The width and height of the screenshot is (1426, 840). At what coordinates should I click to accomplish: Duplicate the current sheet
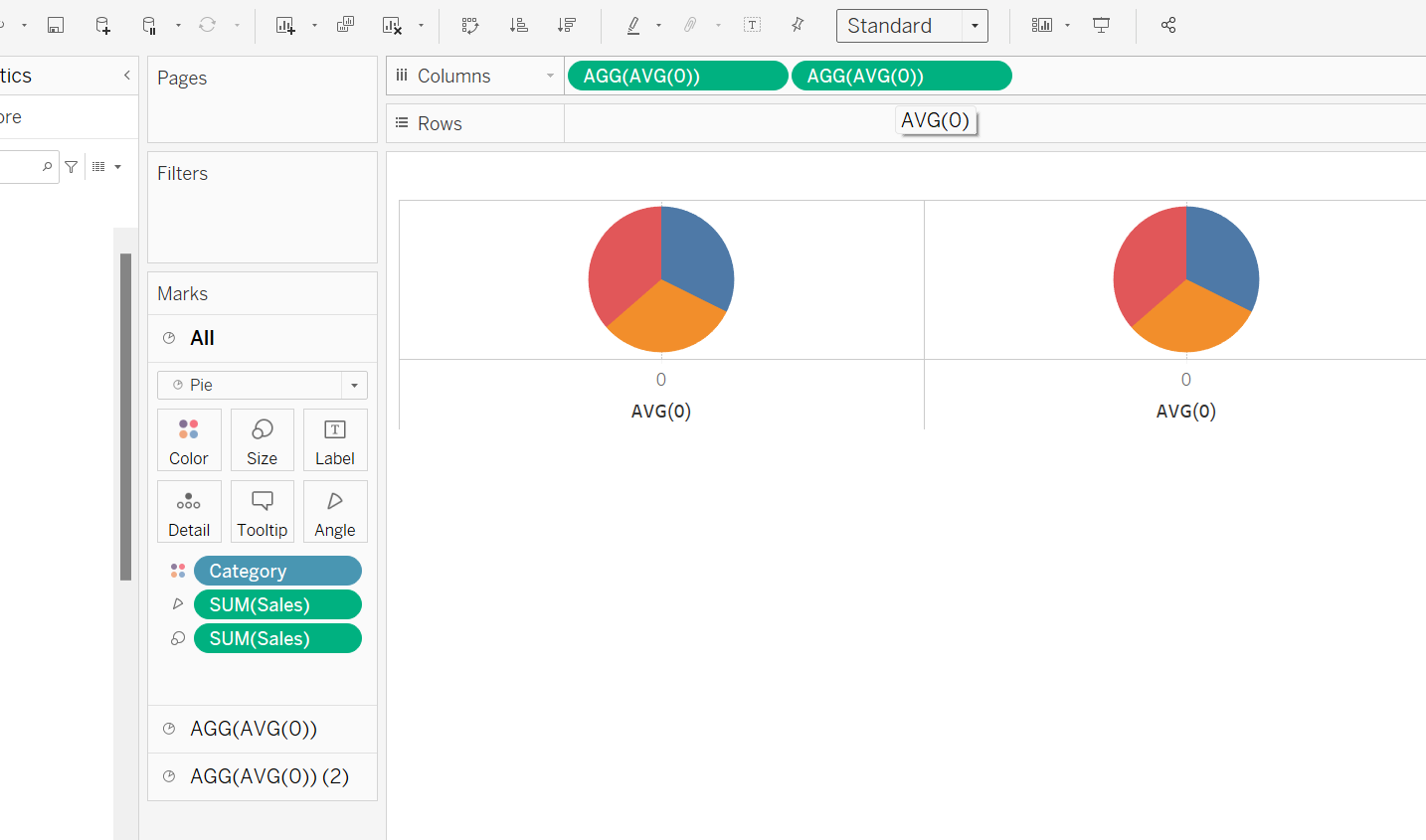(x=345, y=25)
